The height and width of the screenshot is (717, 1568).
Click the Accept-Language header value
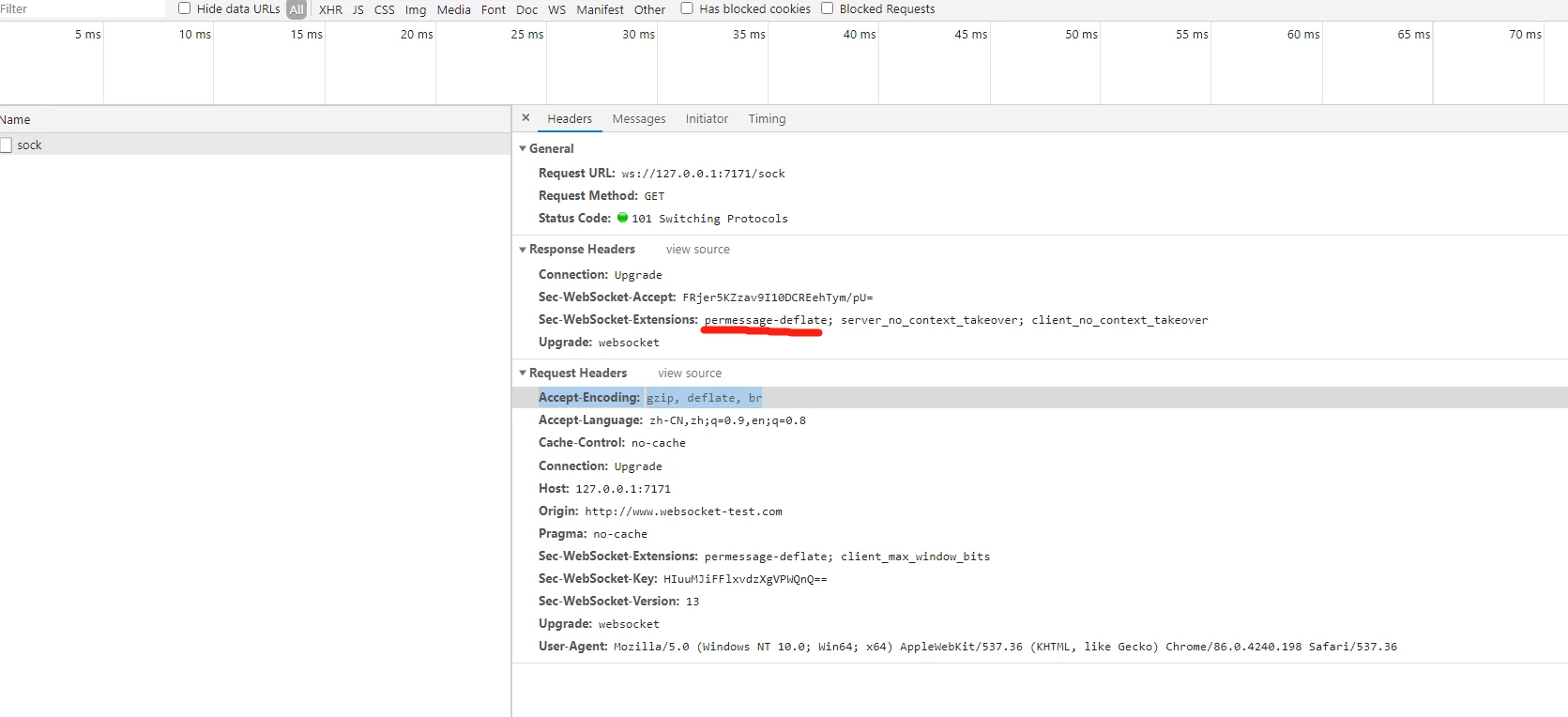(x=727, y=420)
